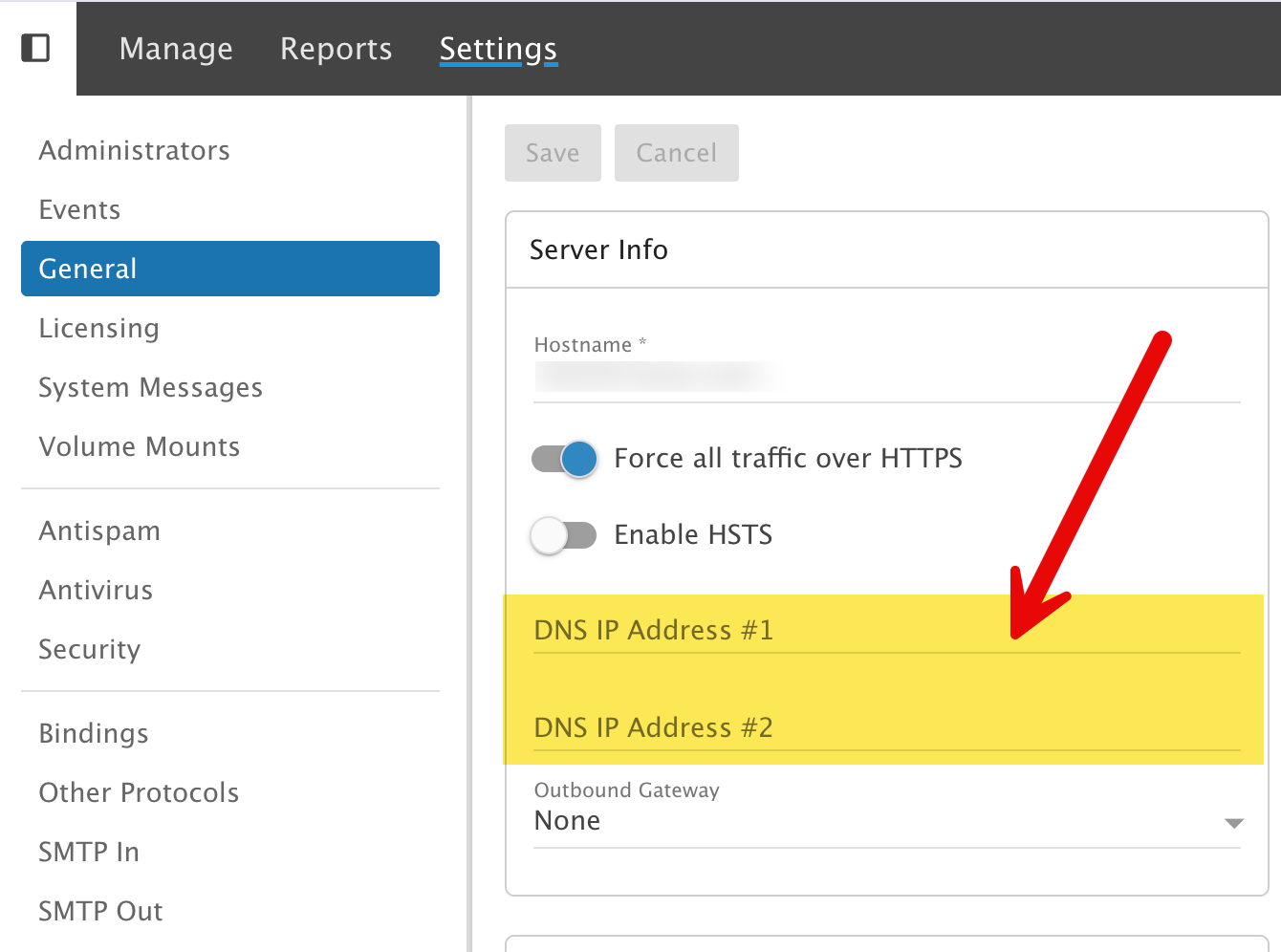Disable Force all traffic over HTTPS

(x=564, y=459)
